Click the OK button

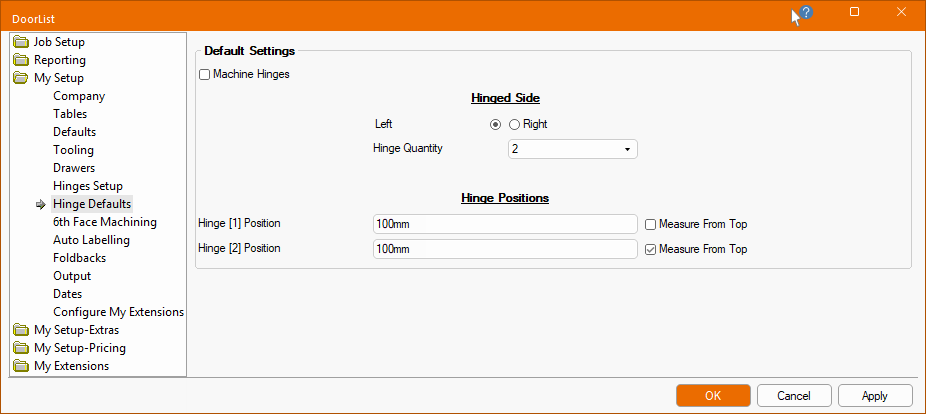(712, 396)
